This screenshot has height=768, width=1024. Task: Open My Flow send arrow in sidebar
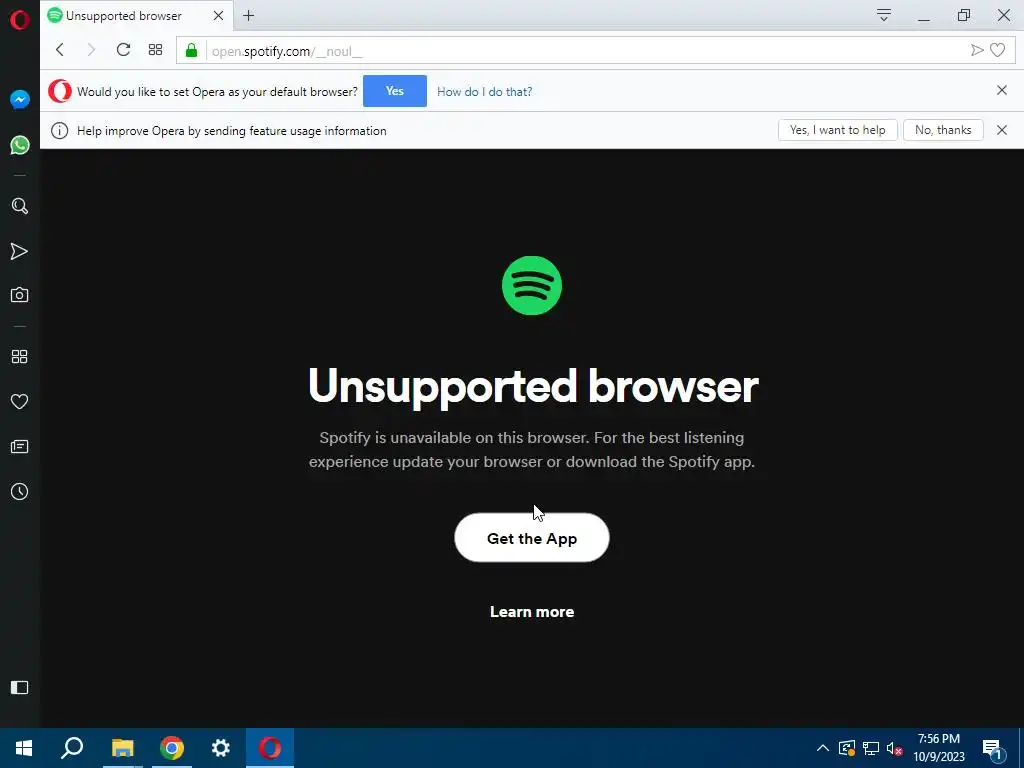[x=20, y=251]
